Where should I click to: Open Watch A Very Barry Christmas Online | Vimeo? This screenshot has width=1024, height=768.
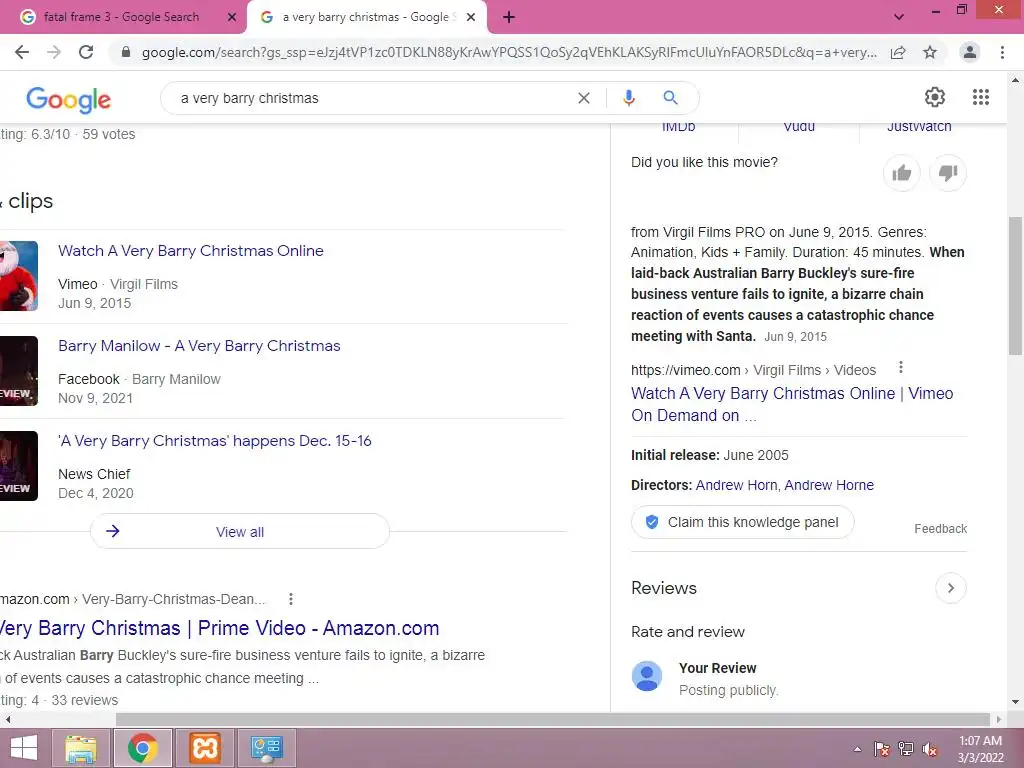click(x=792, y=404)
